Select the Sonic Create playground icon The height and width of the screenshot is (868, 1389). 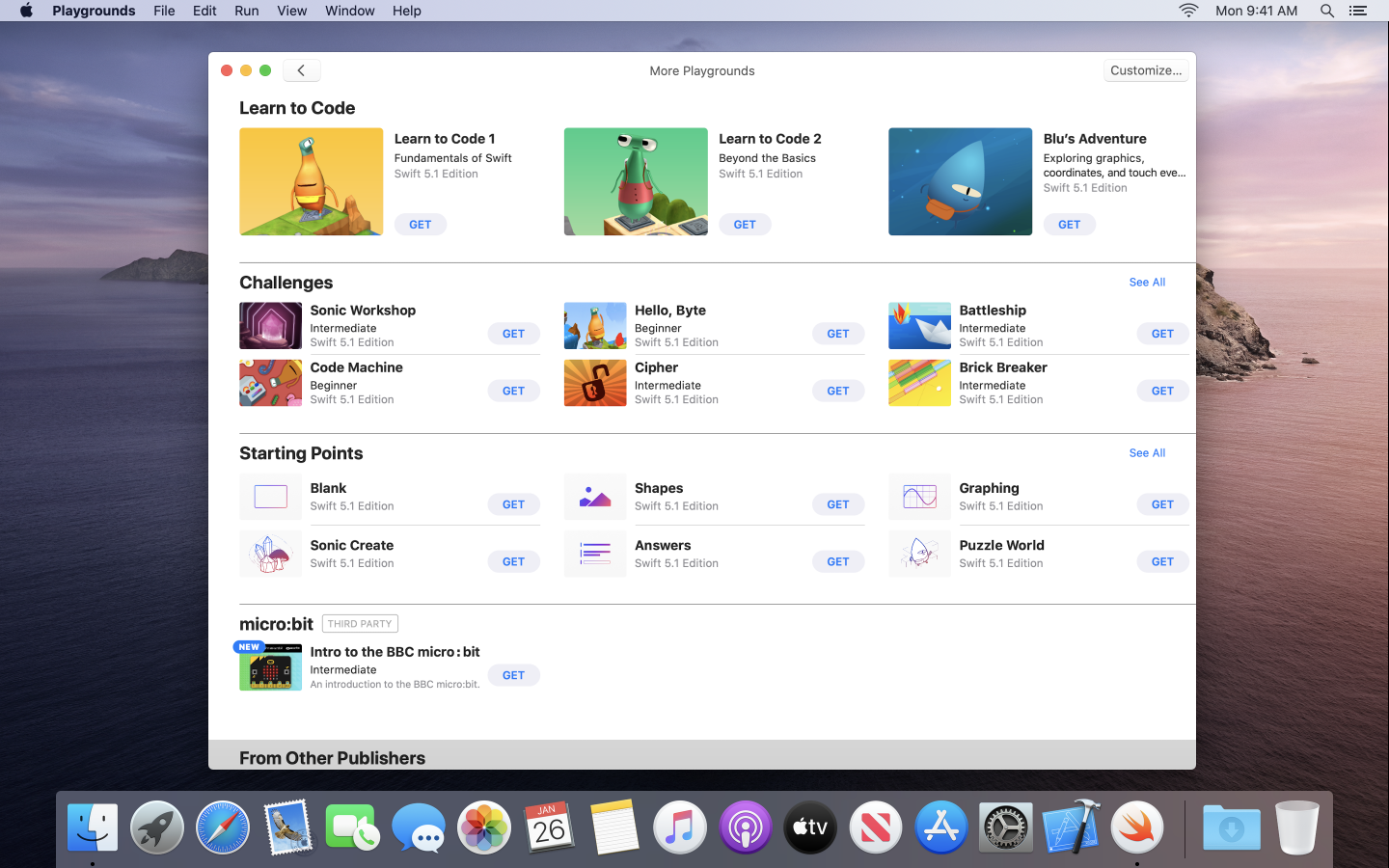click(270, 554)
